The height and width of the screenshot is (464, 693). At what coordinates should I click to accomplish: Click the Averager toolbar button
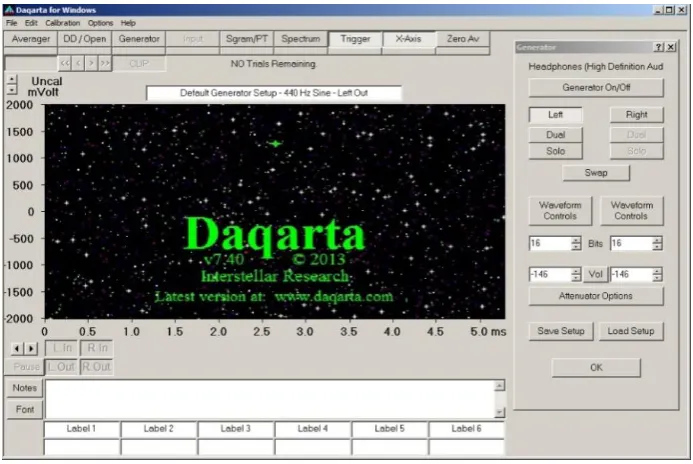[31, 39]
